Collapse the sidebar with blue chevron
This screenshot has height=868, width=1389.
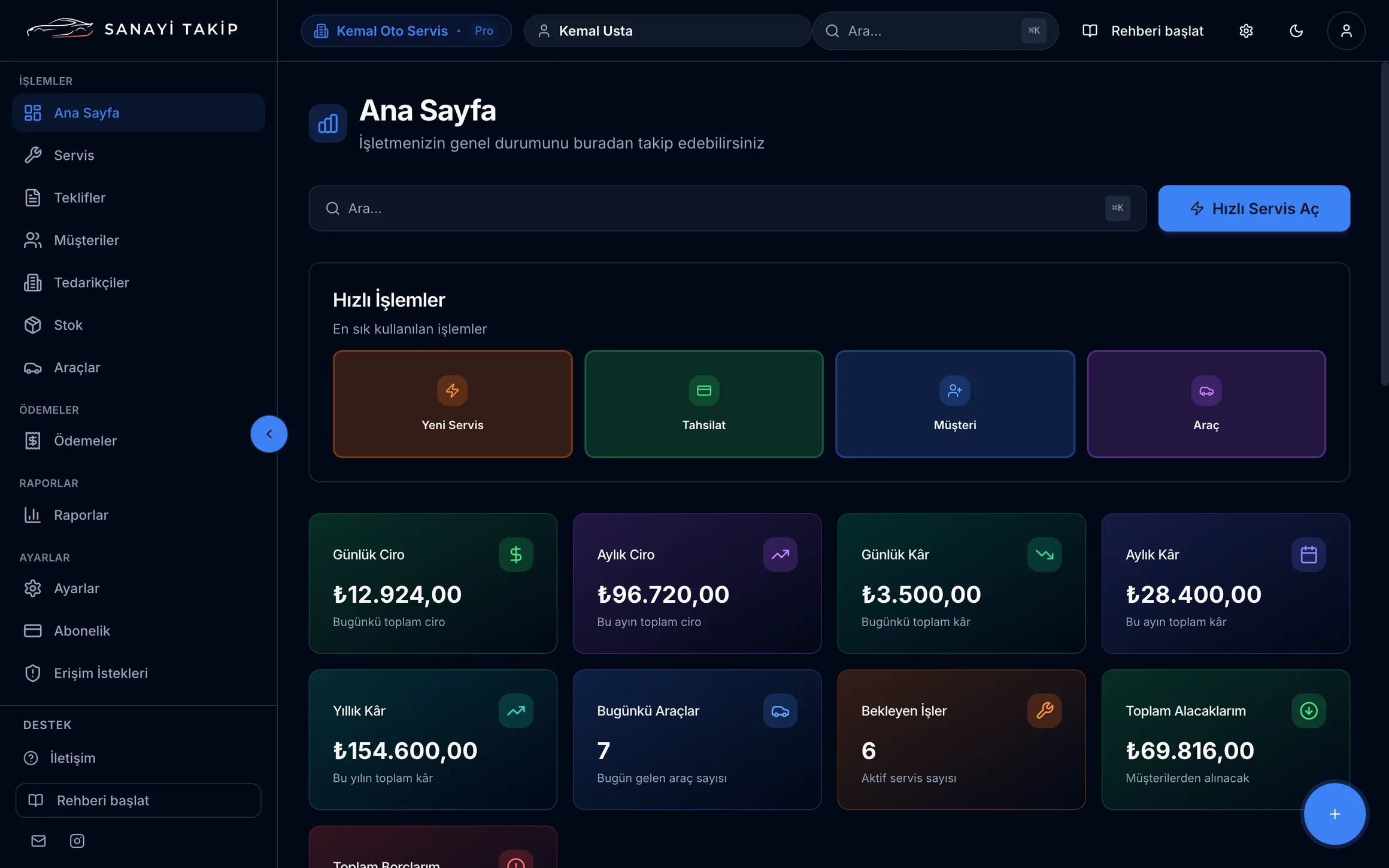(269, 433)
